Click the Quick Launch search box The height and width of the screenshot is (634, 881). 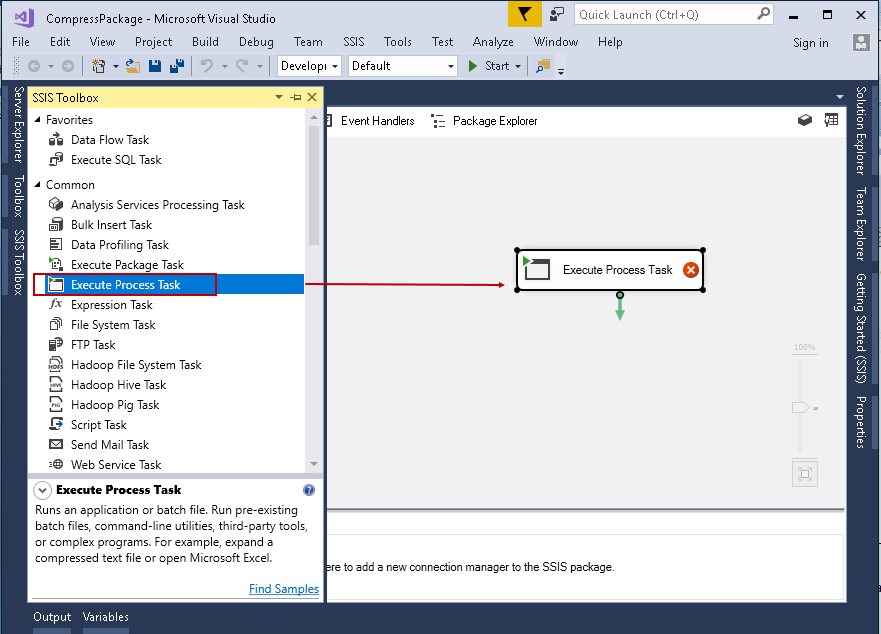click(x=674, y=15)
